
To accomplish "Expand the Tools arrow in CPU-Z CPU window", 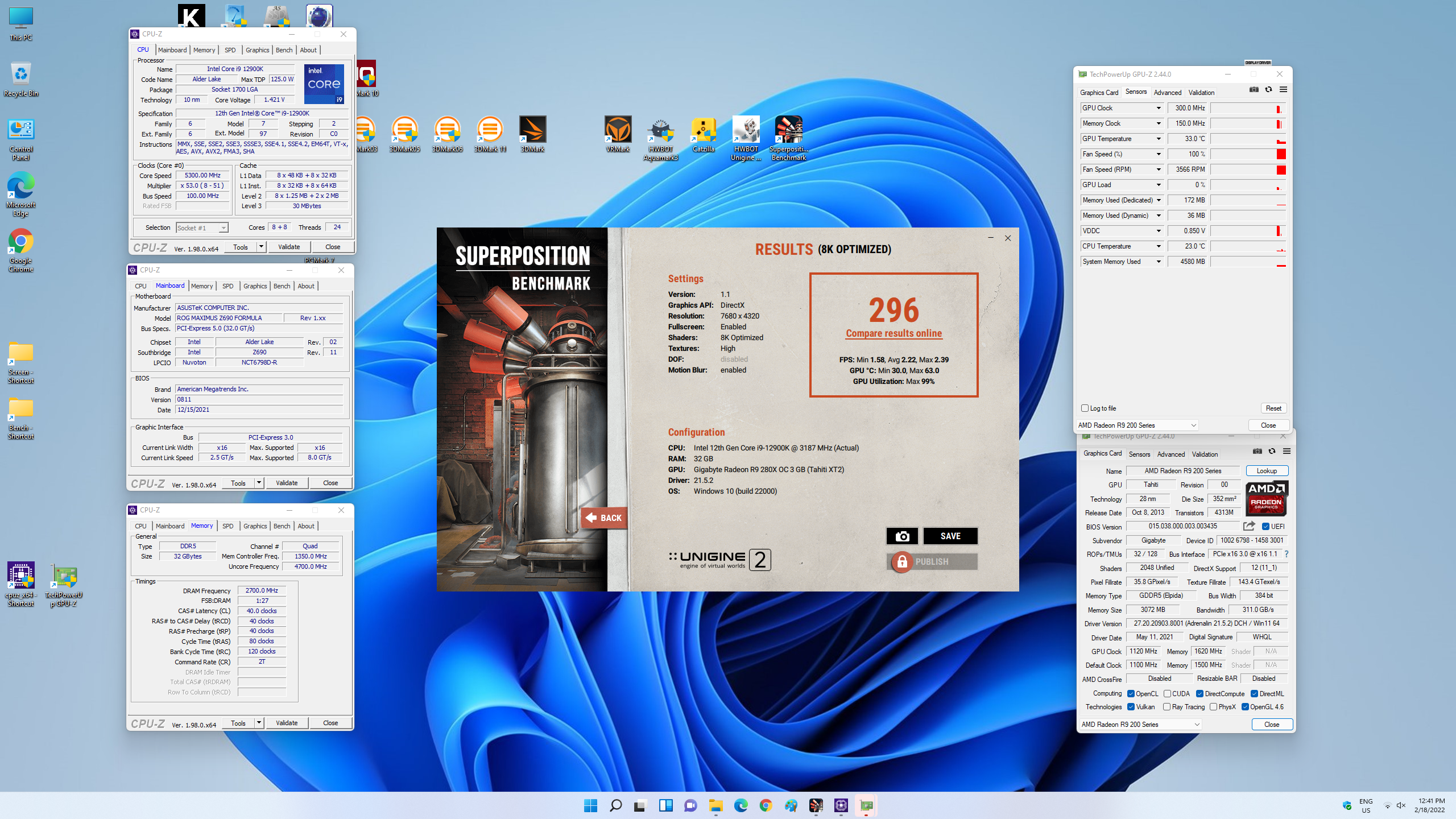I will [261, 247].
